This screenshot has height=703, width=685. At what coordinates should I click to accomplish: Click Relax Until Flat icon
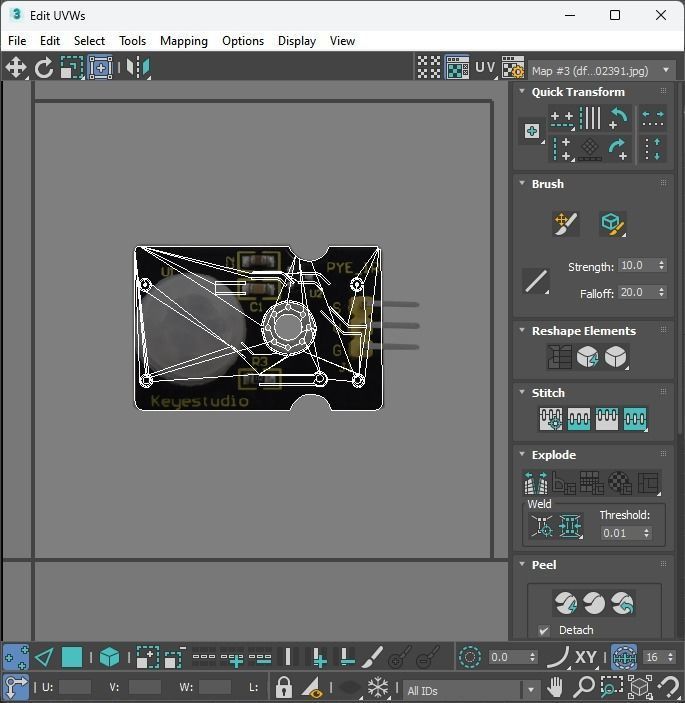tap(587, 357)
